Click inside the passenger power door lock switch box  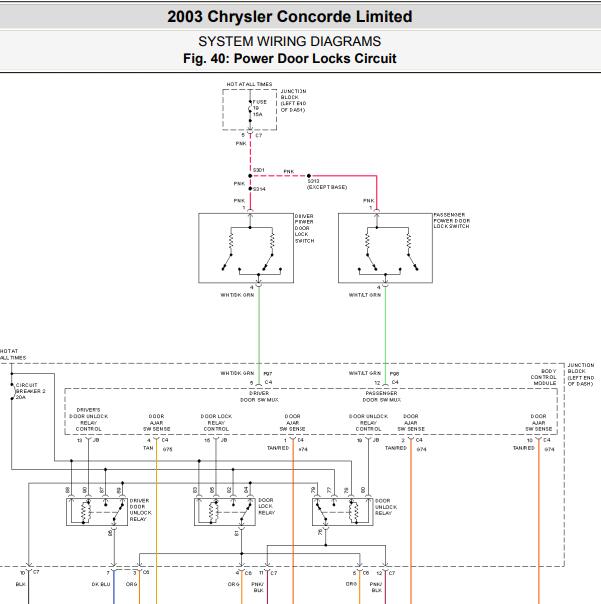click(385, 248)
